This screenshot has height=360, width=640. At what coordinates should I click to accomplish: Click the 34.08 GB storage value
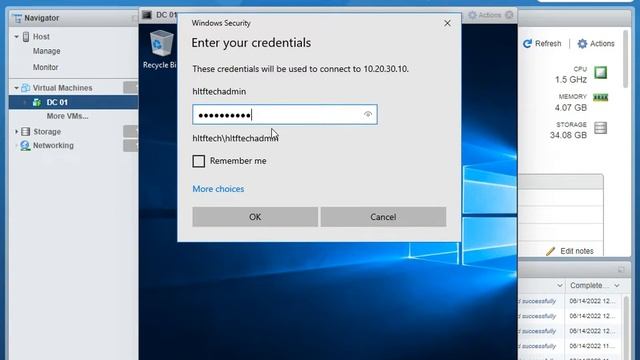tap(568, 135)
